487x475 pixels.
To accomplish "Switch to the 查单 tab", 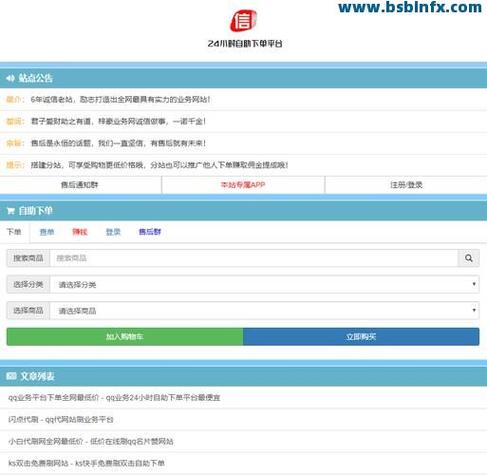I will pos(47,232).
